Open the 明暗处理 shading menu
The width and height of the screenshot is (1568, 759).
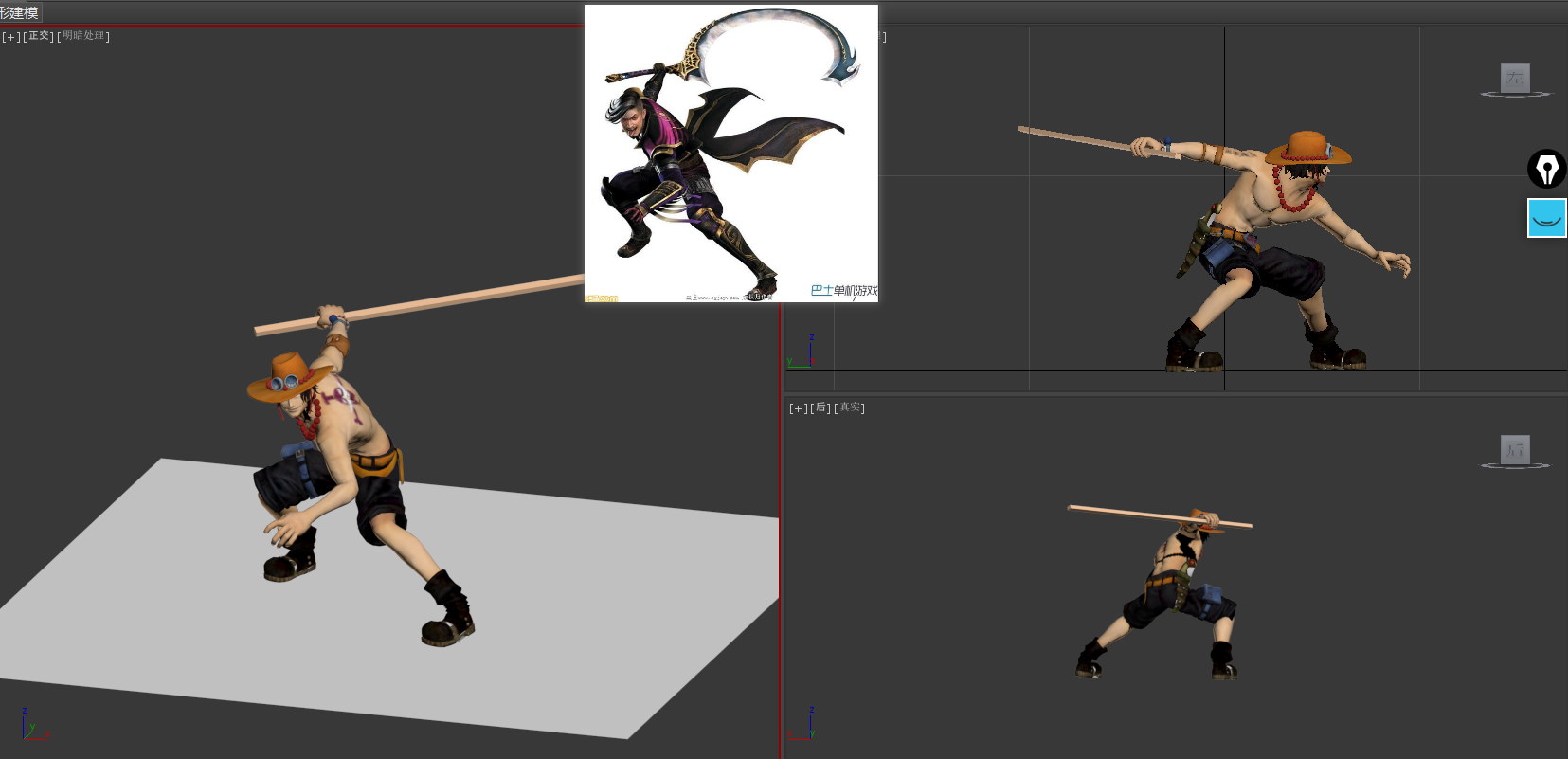click(x=83, y=36)
